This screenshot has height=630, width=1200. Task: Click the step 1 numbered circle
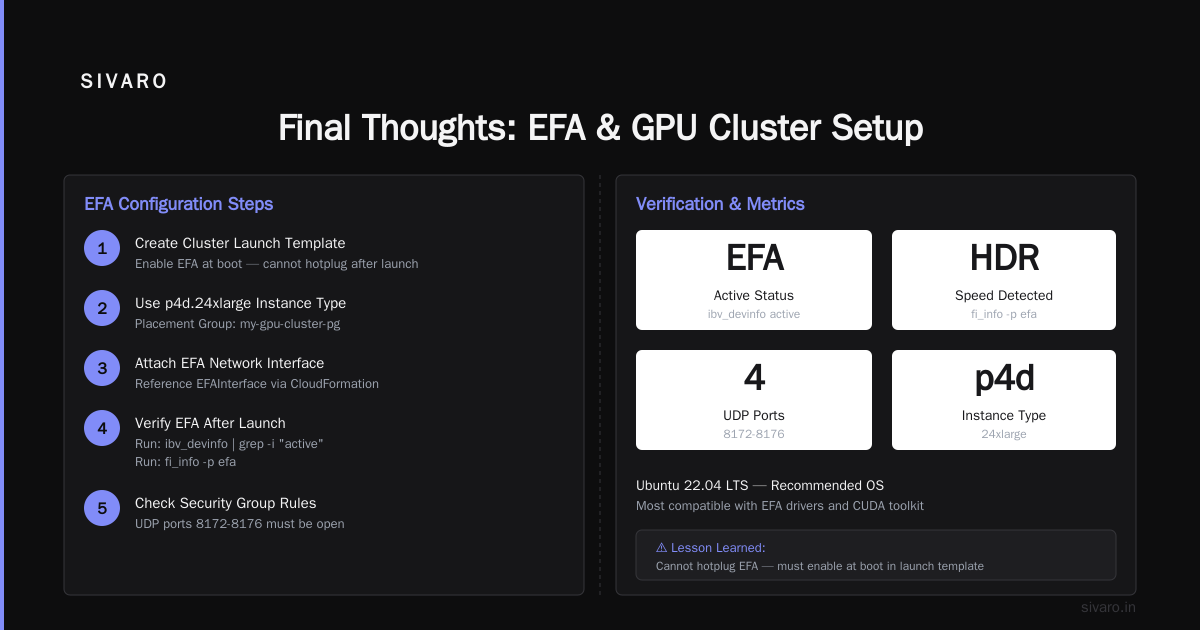102,248
